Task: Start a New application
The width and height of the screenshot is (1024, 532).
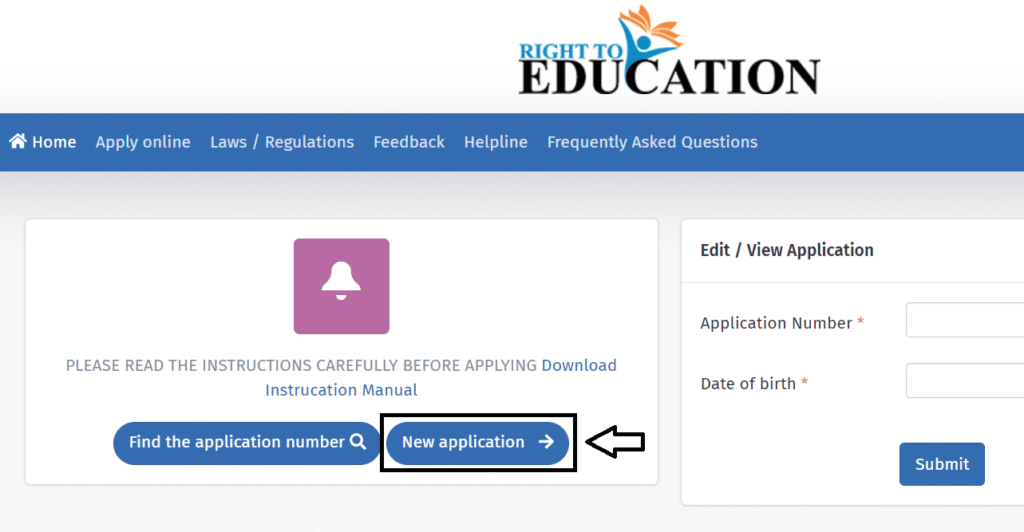Action: tap(477, 443)
